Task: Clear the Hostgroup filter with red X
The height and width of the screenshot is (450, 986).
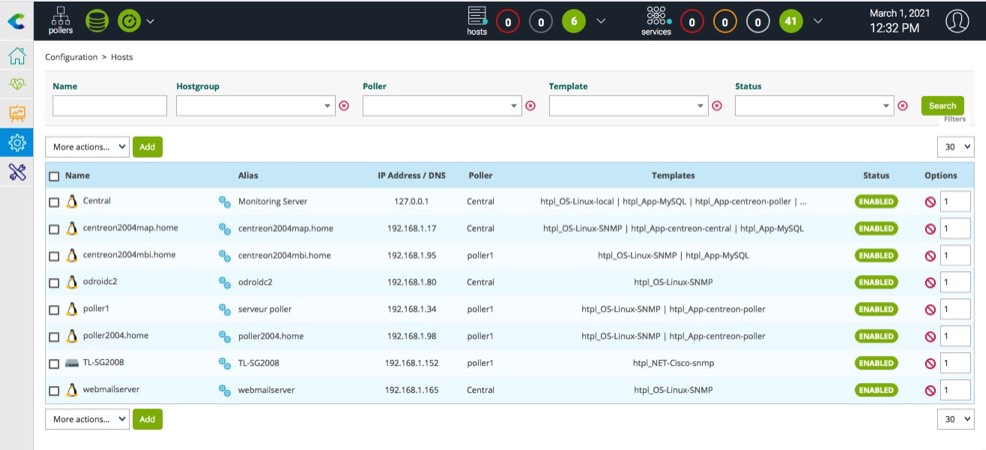Action: tap(344, 106)
